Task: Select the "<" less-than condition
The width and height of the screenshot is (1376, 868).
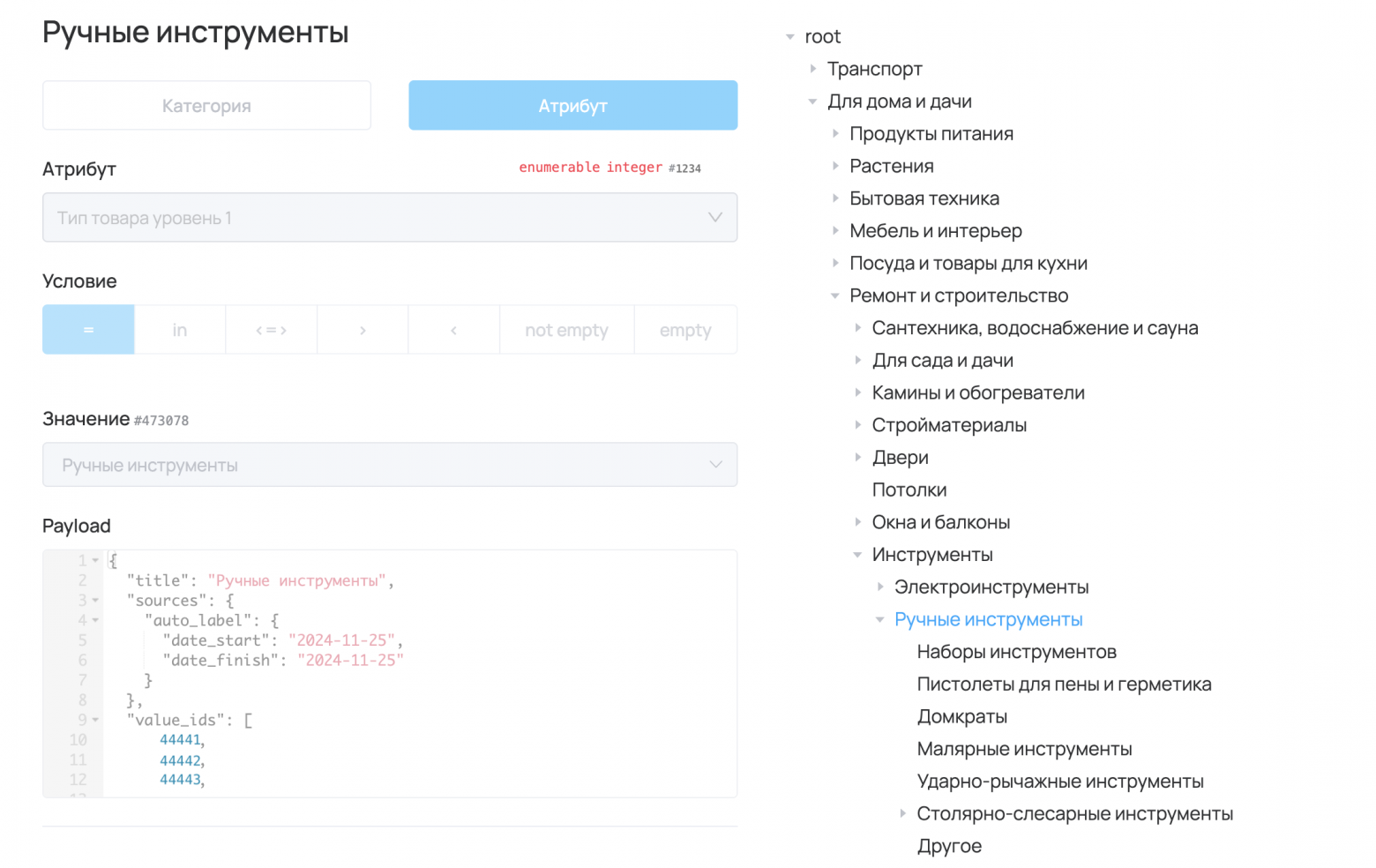Action: click(453, 329)
